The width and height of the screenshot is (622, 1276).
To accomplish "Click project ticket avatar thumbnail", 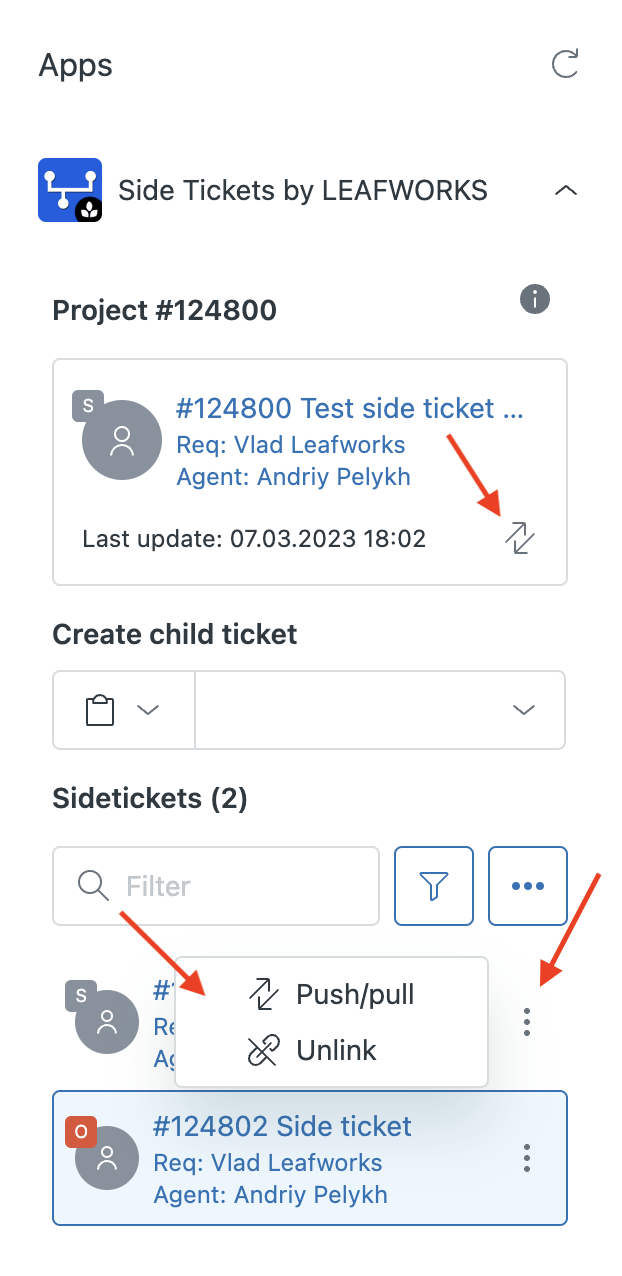I will click(x=121, y=440).
